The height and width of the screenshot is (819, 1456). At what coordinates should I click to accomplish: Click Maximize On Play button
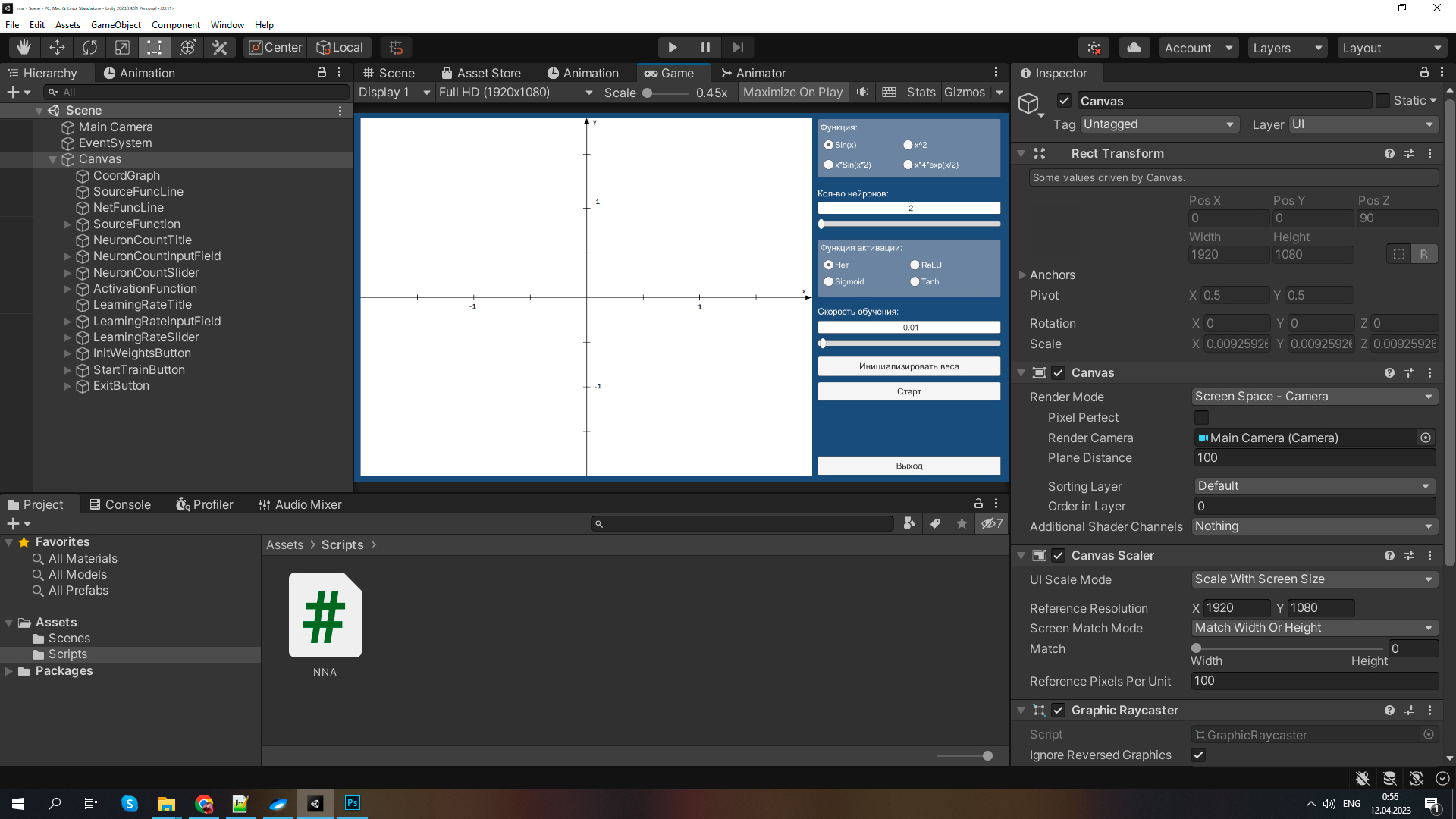pyautogui.click(x=792, y=92)
